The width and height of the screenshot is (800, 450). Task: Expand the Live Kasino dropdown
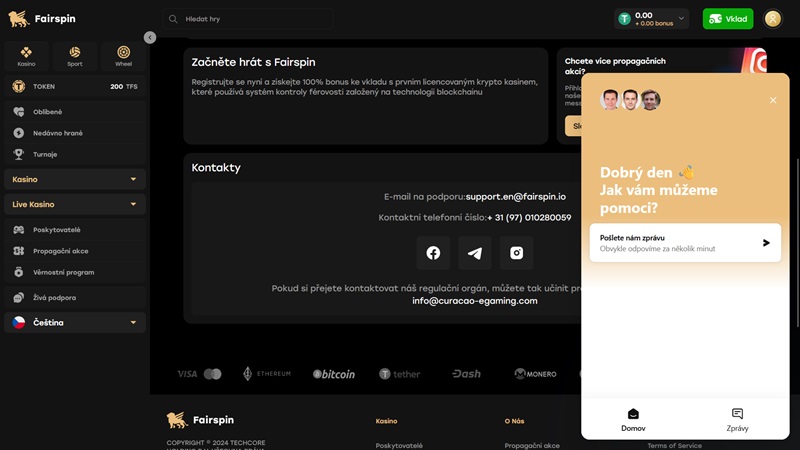75,205
